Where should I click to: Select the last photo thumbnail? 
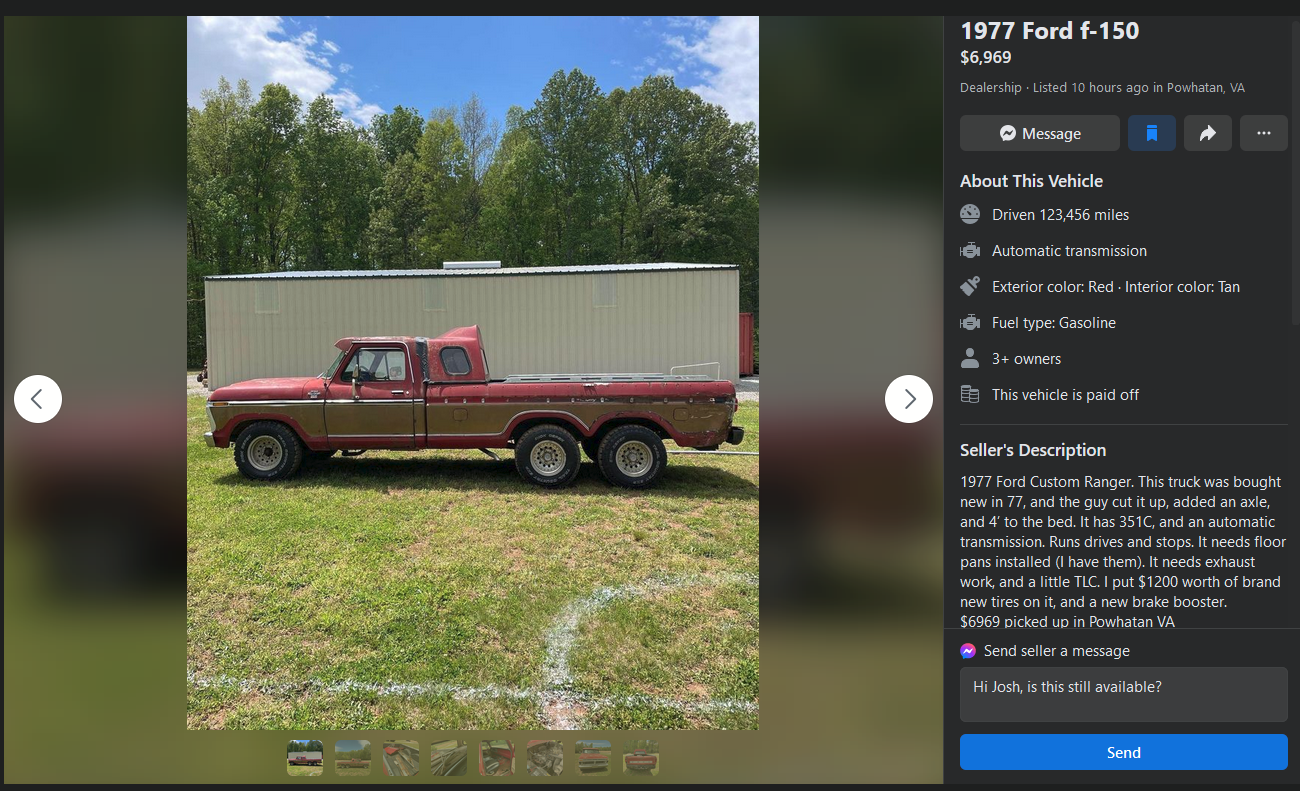[x=641, y=758]
